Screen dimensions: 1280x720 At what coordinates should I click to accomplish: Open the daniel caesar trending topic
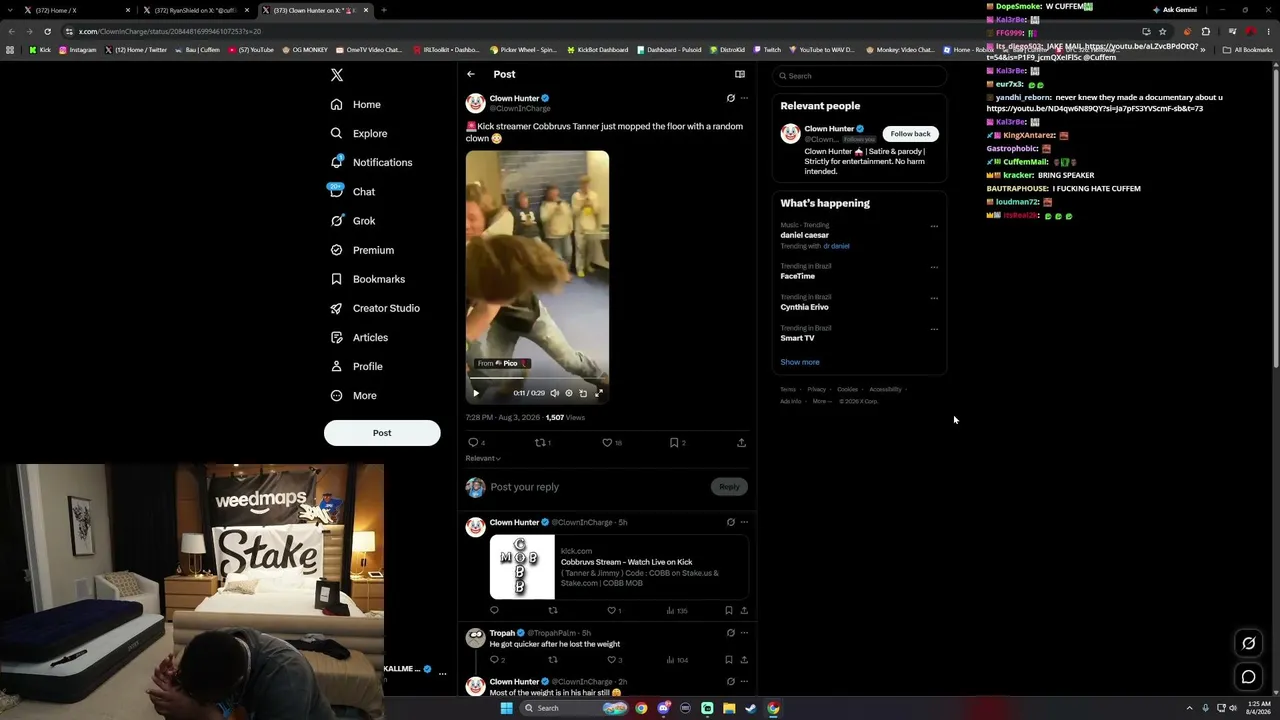[805, 236]
